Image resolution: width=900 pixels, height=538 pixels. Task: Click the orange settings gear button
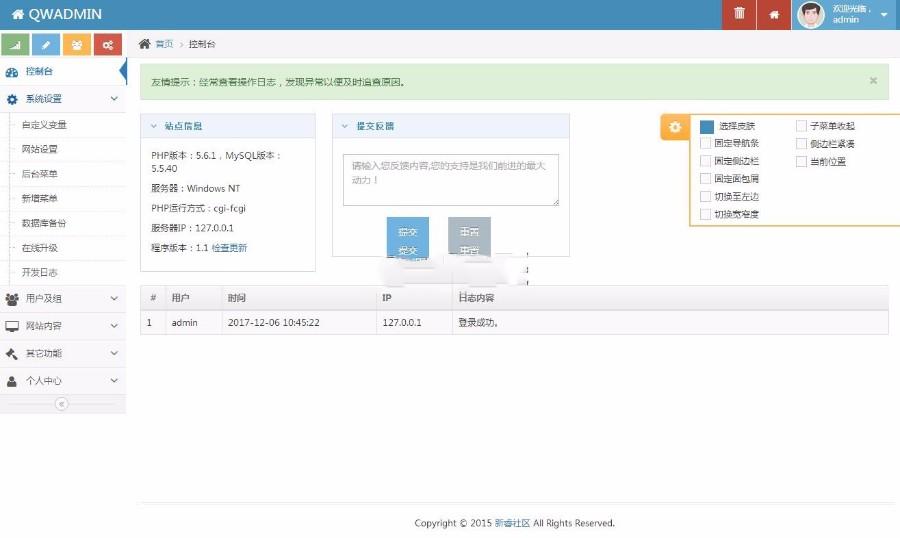(x=675, y=127)
